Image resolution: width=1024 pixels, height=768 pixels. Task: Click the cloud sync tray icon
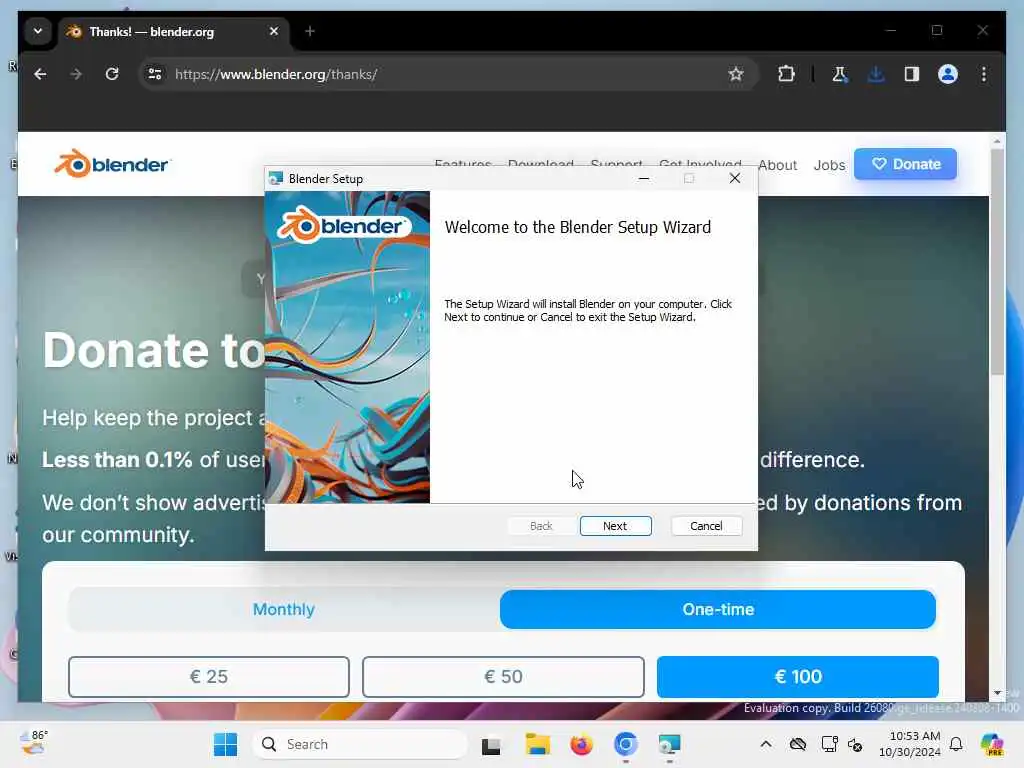[797, 744]
